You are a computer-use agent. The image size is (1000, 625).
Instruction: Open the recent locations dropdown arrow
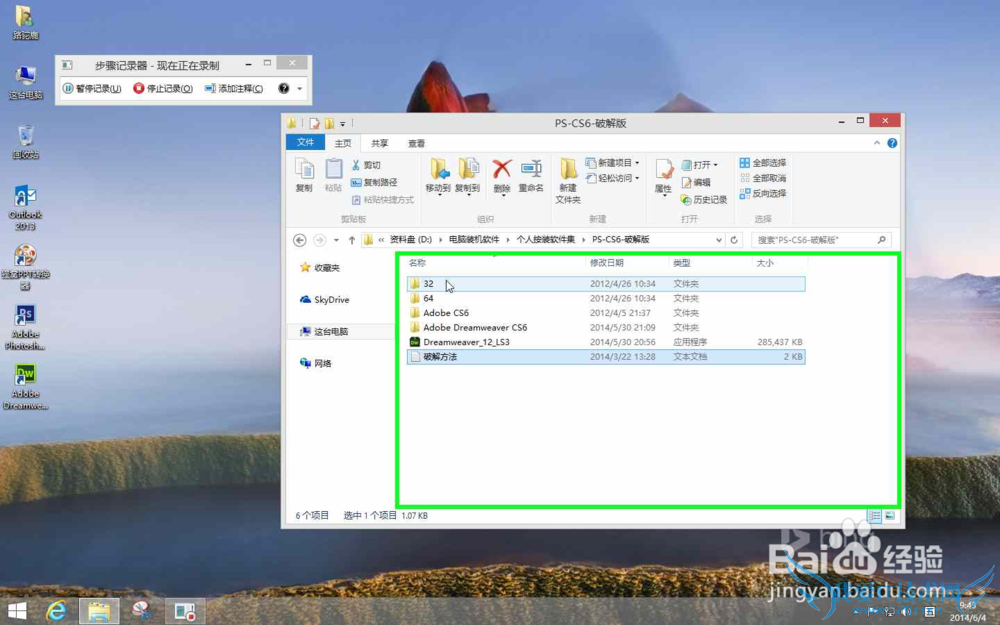(336, 240)
